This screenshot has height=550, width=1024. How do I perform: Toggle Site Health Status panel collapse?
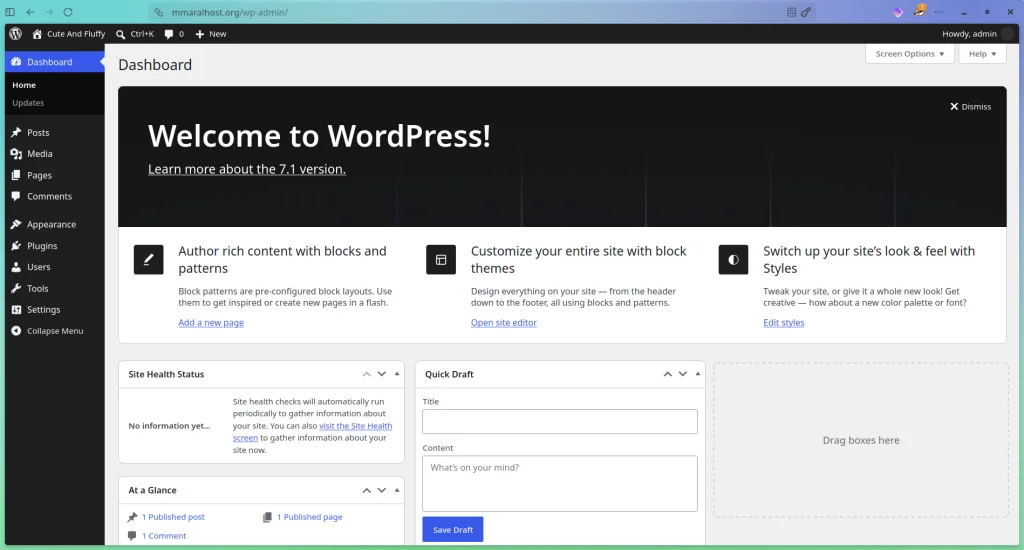pos(396,374)
